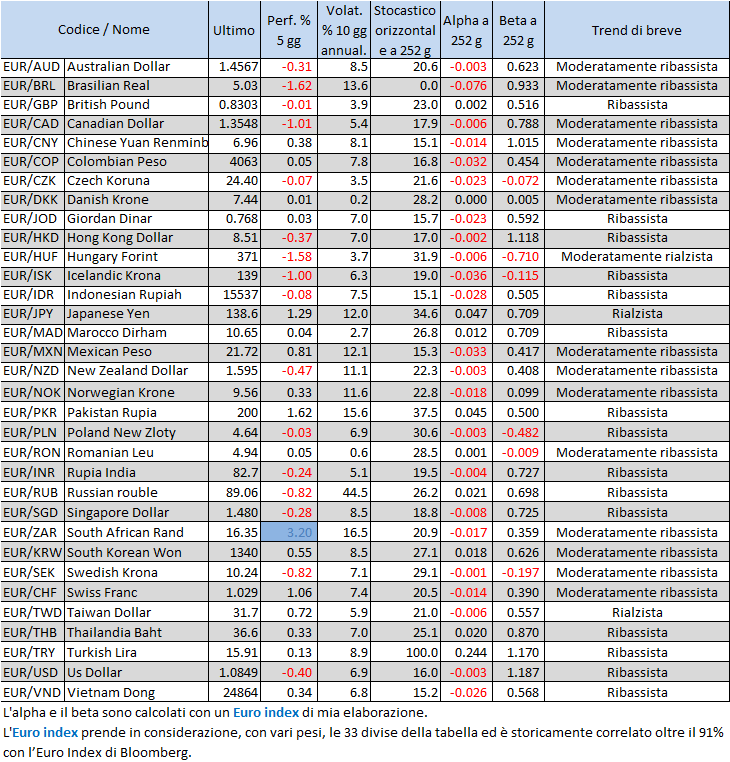Screen dimensions: 730x762
Task: Click 'Marocco Dirham' name cell
Action: point(137,332)
